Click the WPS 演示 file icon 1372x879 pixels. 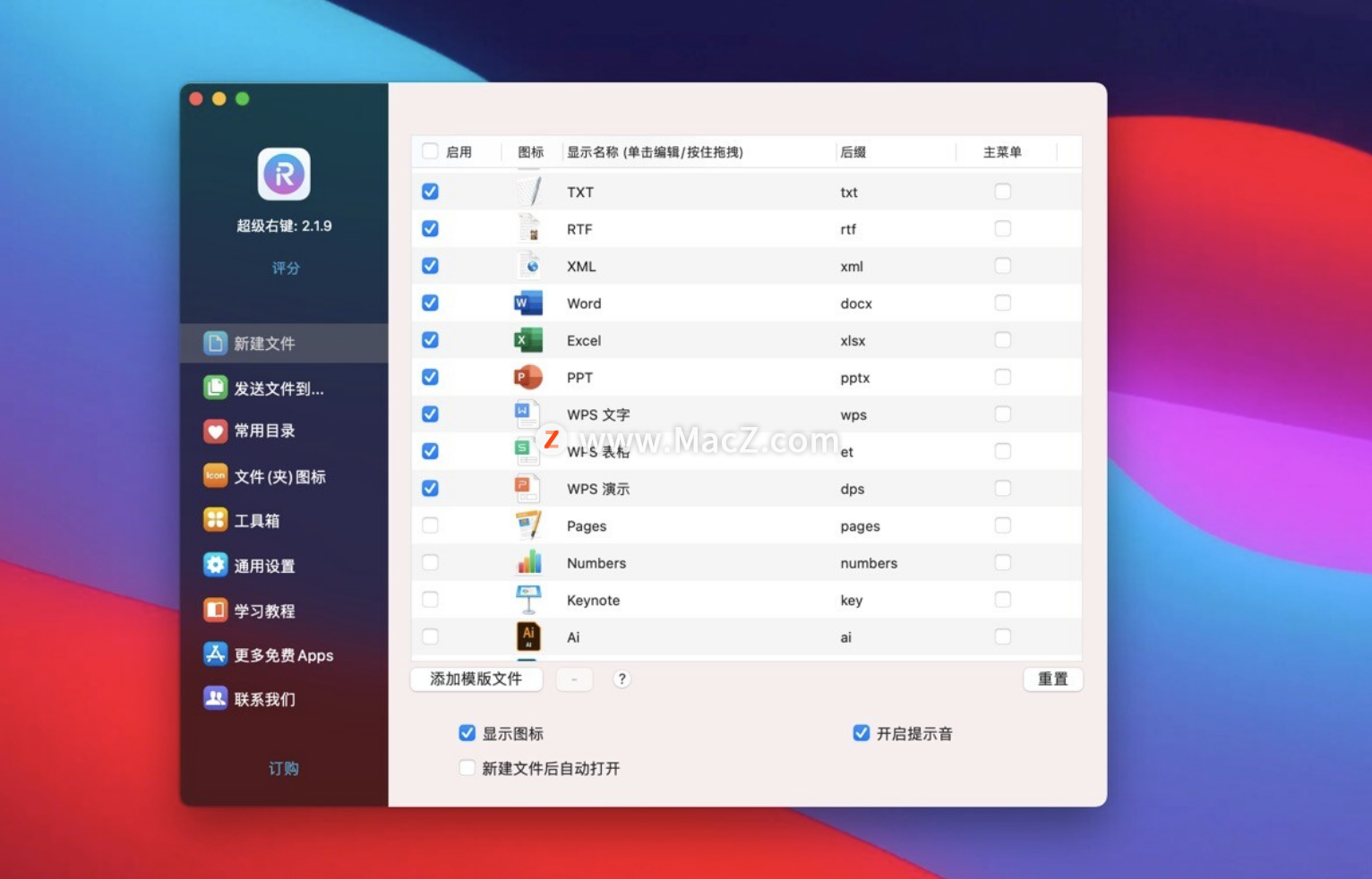tap(527, 488)
